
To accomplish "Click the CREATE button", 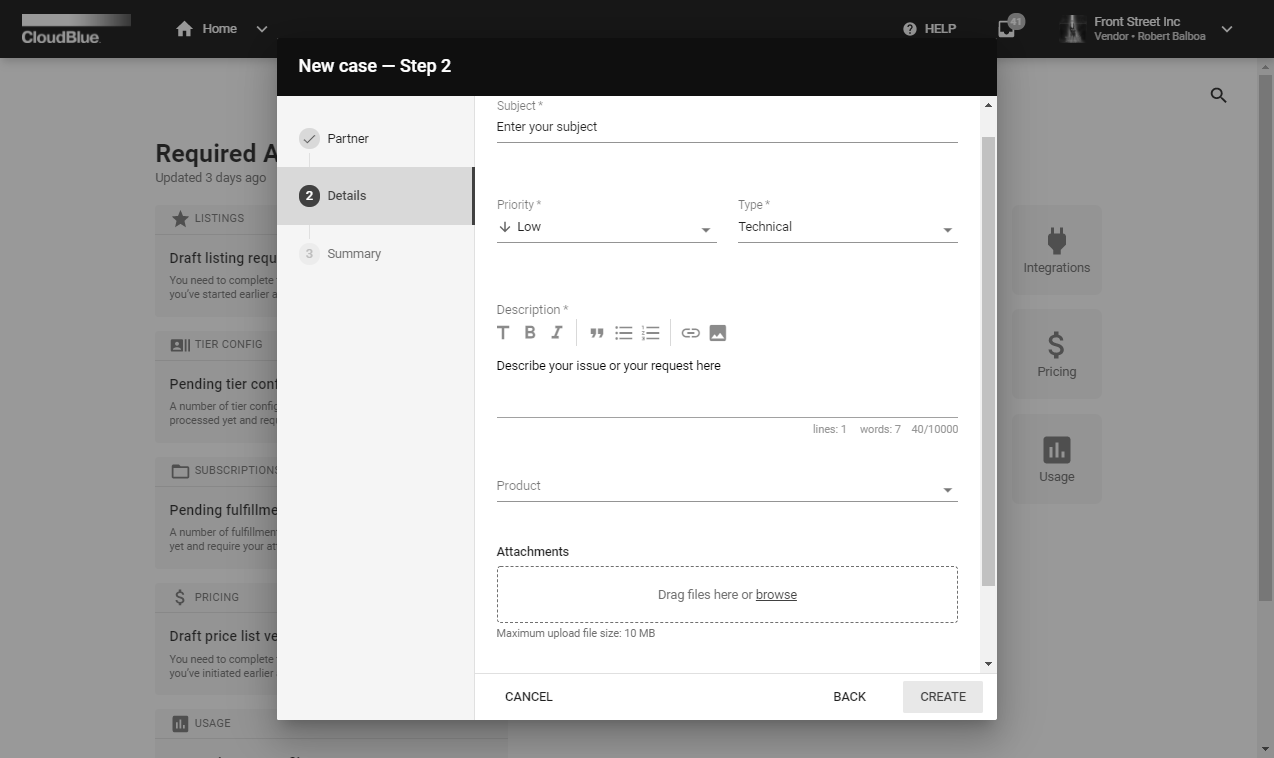I will pos(941,696).
